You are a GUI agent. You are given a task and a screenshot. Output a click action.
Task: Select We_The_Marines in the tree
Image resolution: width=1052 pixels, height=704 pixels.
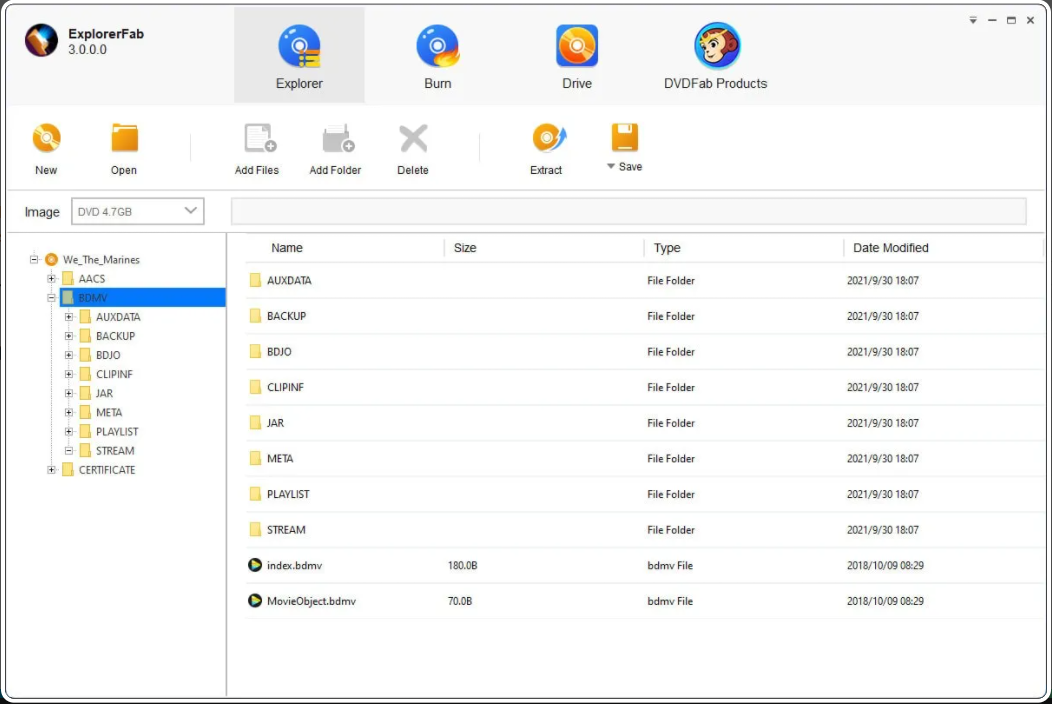point(101,260)
